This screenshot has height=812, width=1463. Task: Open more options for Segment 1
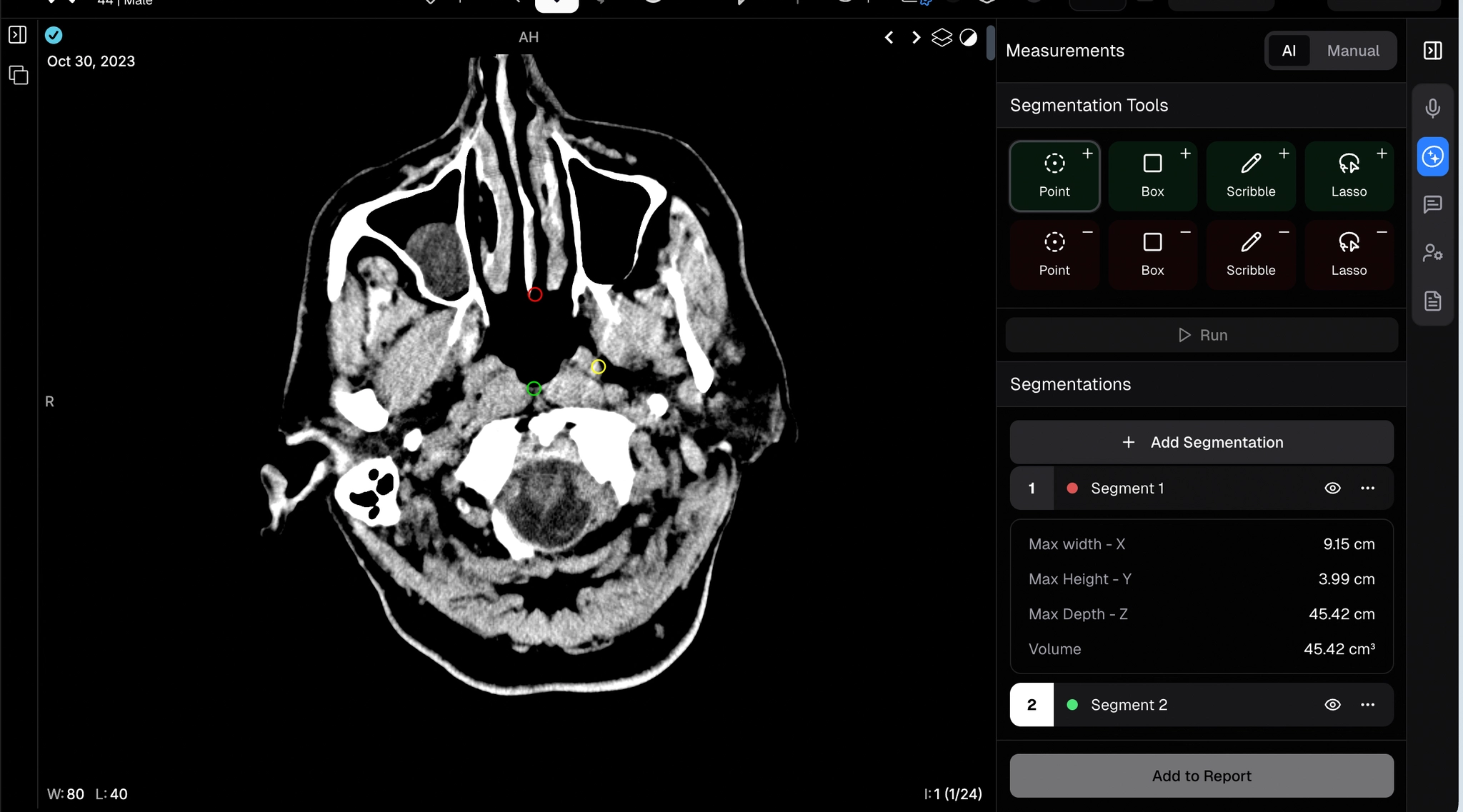(x=1367, y=488)
